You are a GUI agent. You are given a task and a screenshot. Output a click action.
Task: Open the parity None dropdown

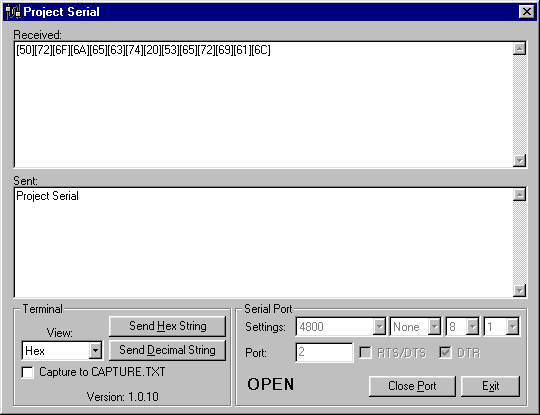[x=434, y=326]
